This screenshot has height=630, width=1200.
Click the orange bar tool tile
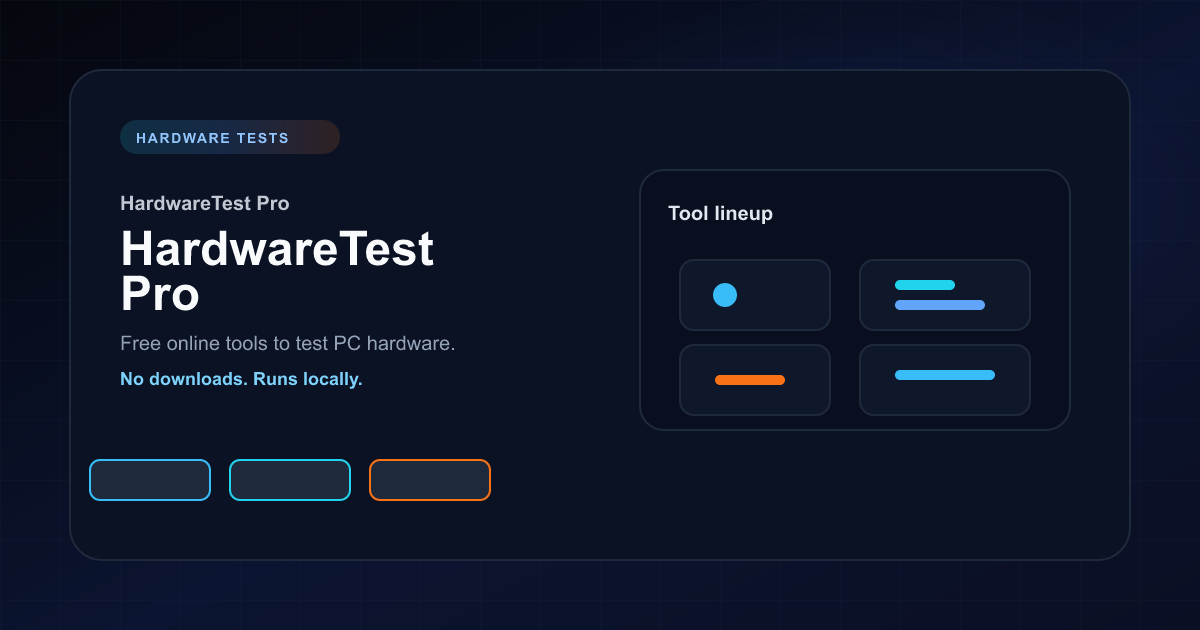[x=755, y=380]
